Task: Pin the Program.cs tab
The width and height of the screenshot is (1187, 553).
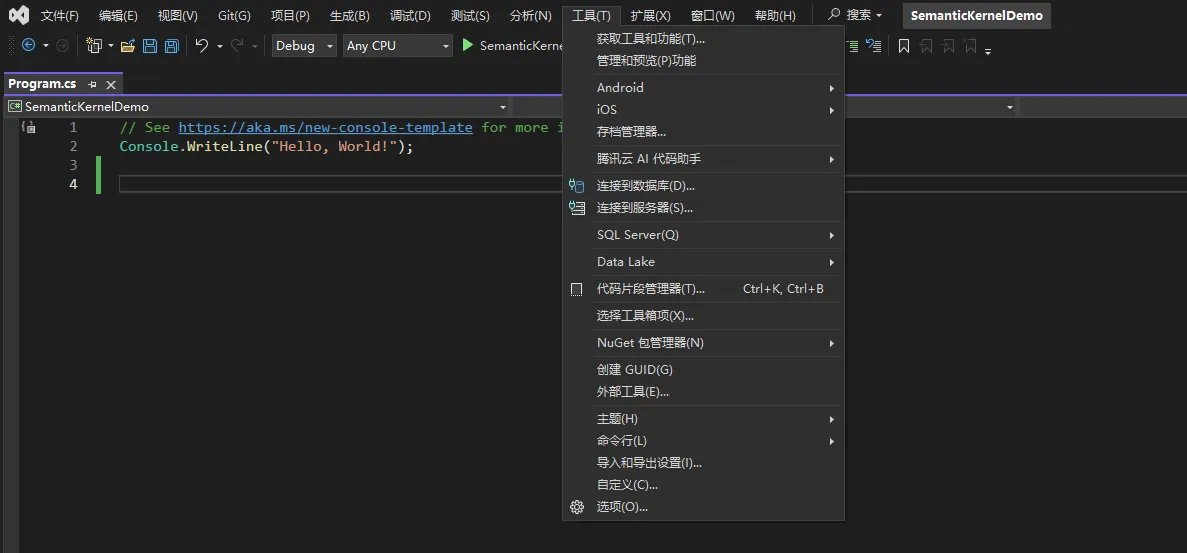Action: (x=92, y=84)
